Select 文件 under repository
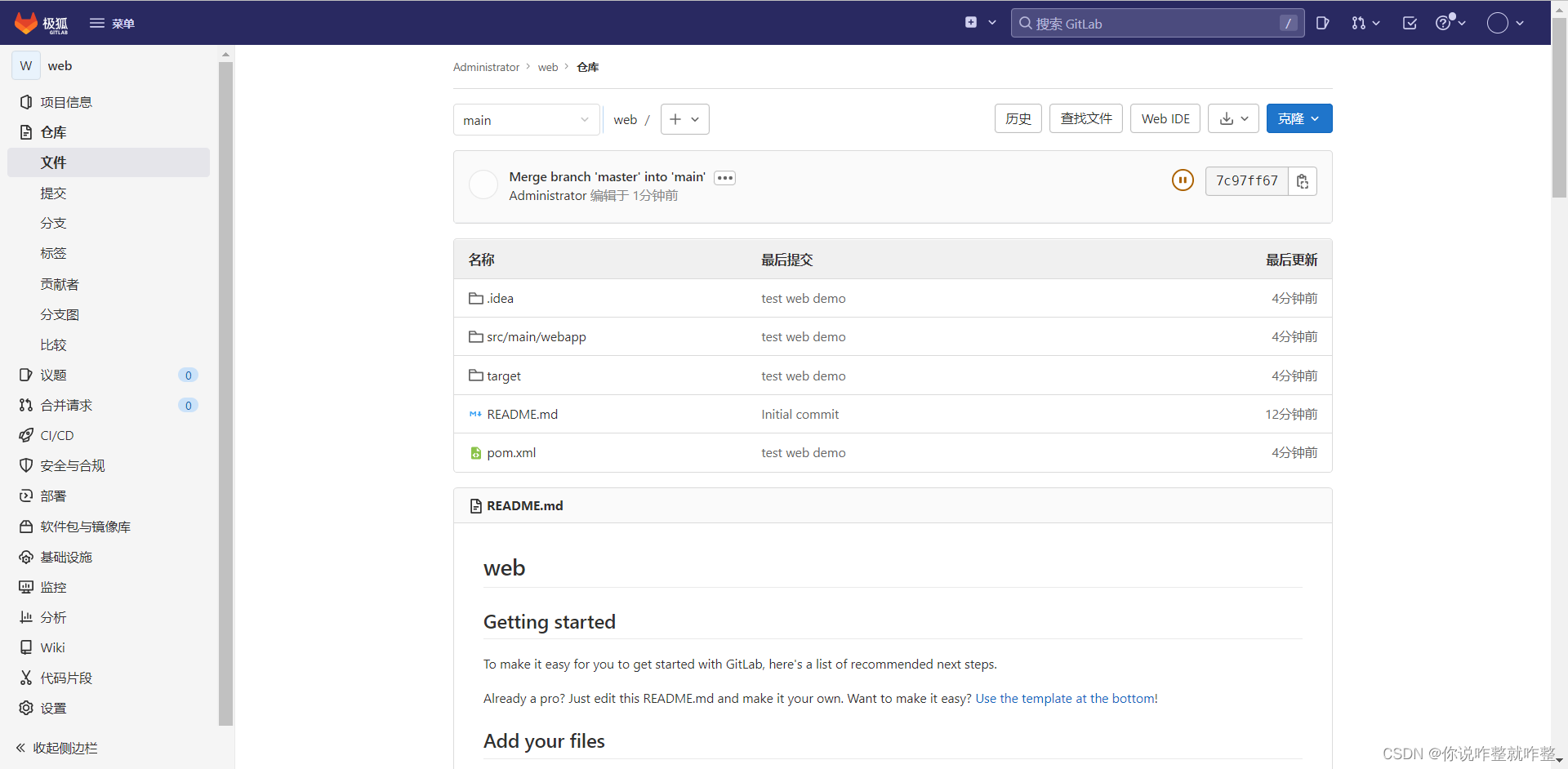 (108, 162)
